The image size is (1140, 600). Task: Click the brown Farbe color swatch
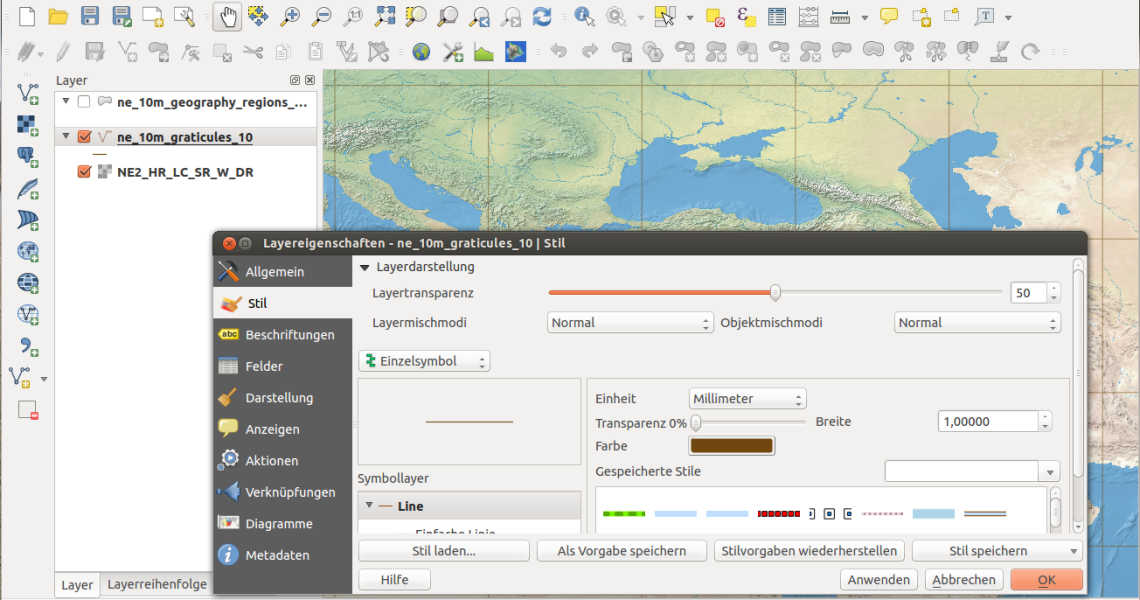click(x=731, y=446)
